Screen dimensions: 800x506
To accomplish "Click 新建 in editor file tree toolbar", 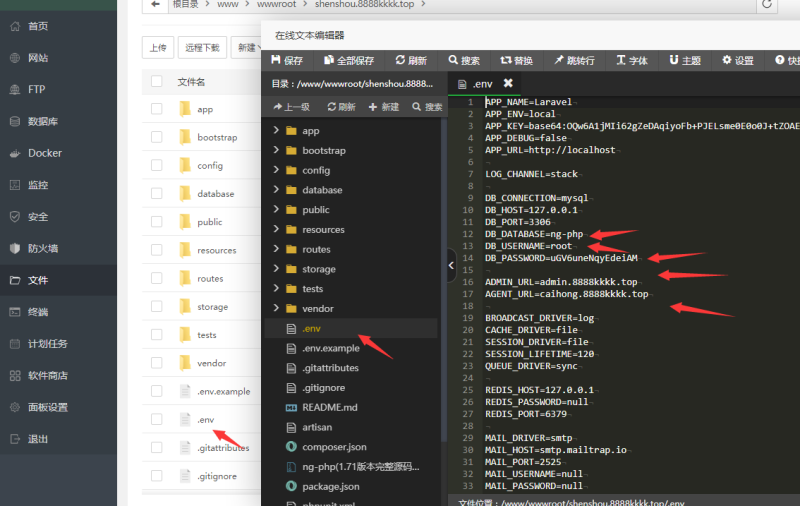I will pos(384,107).
